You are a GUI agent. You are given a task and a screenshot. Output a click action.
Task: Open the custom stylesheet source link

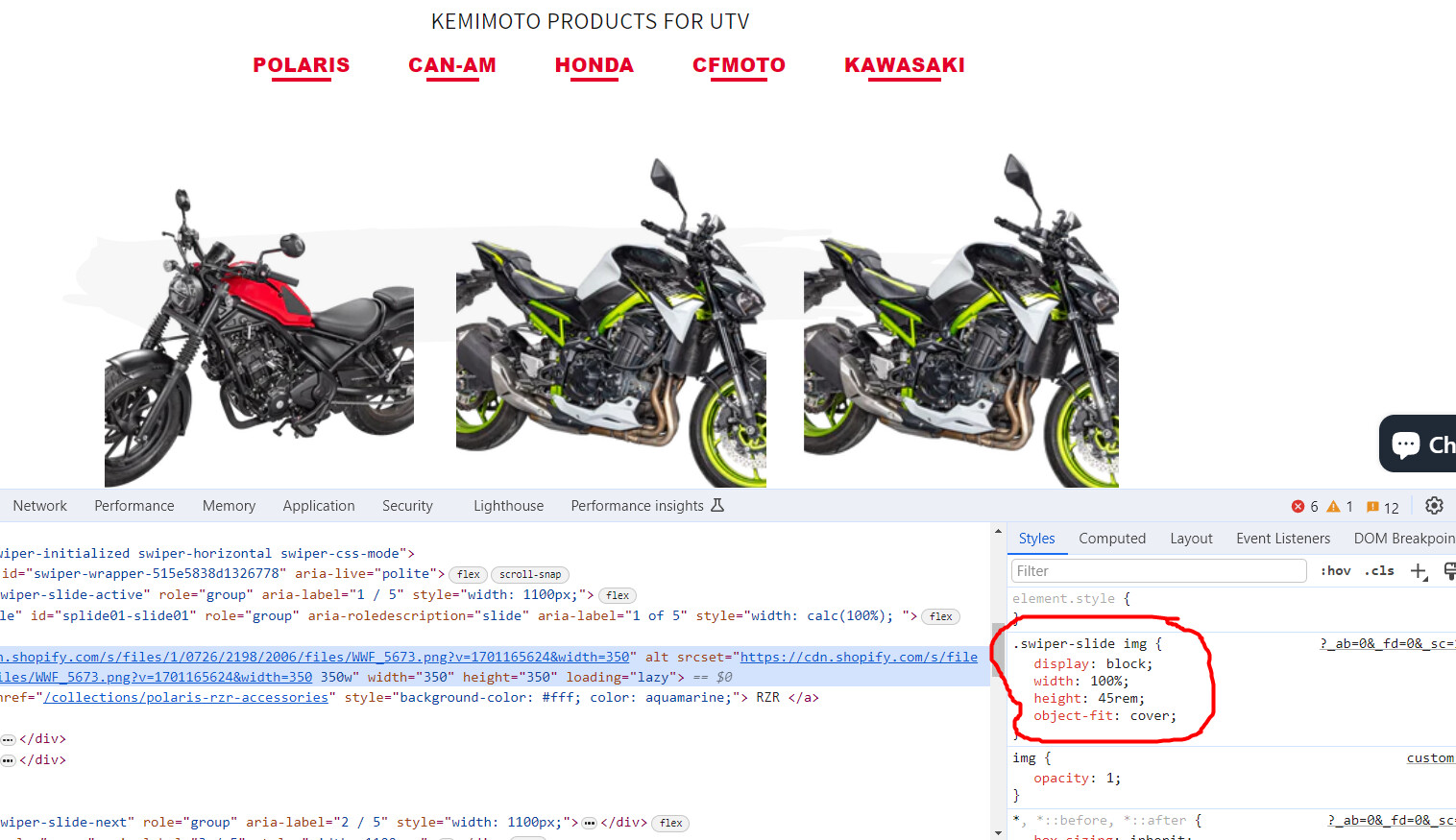click(1431, 758)
